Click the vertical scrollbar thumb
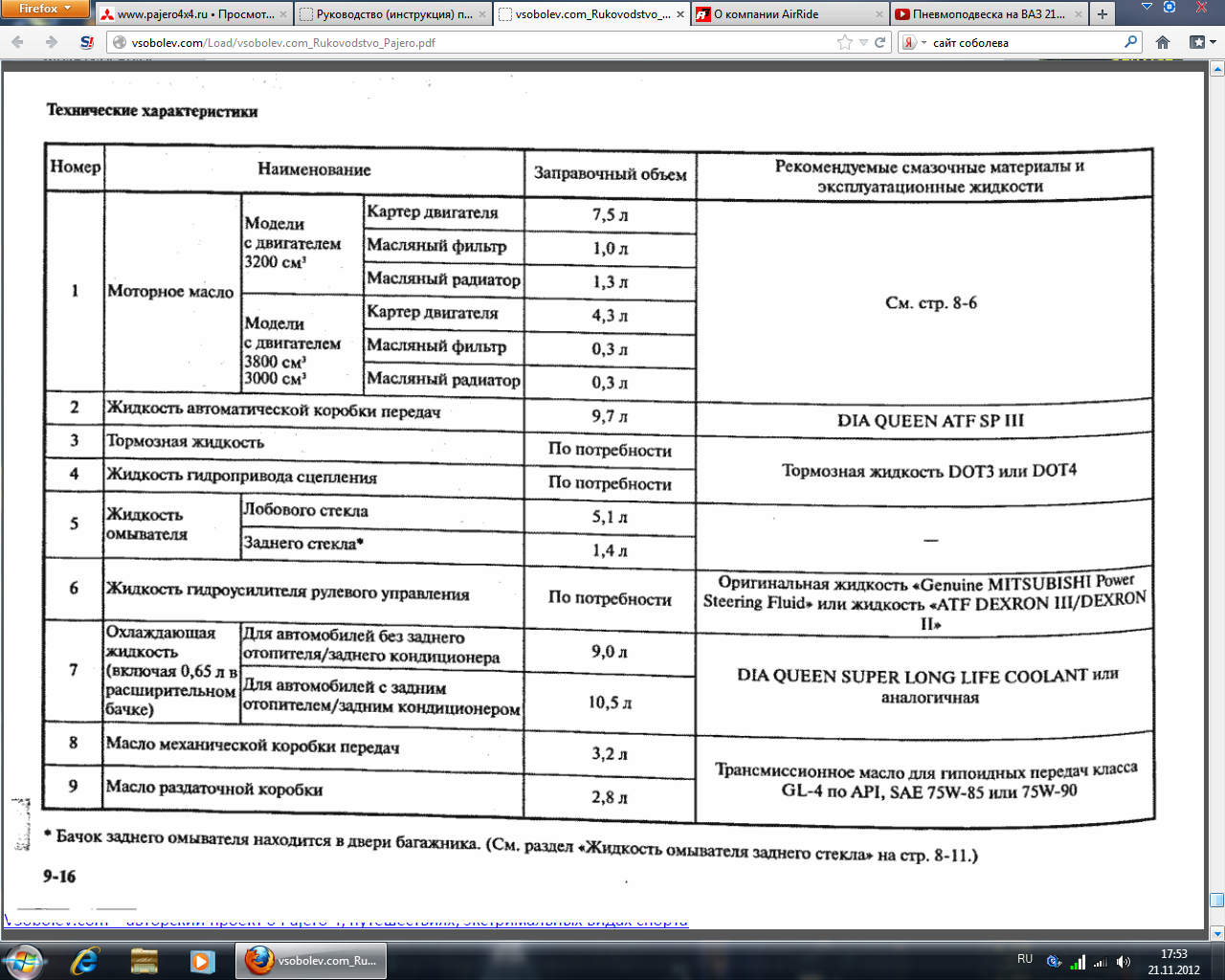1225x980 pixels. [x=1217, y=900]
